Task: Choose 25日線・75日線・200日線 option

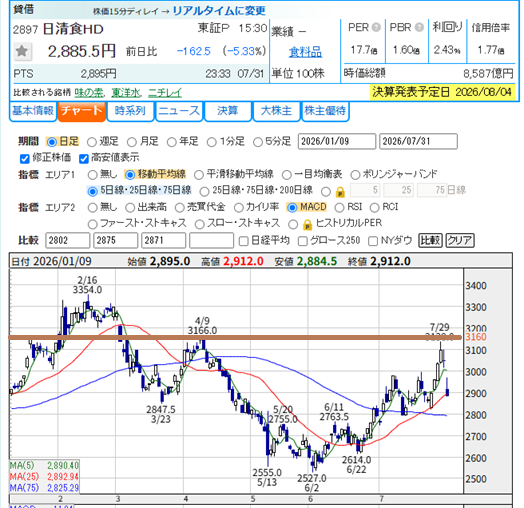Action: [x=204, y=192]
